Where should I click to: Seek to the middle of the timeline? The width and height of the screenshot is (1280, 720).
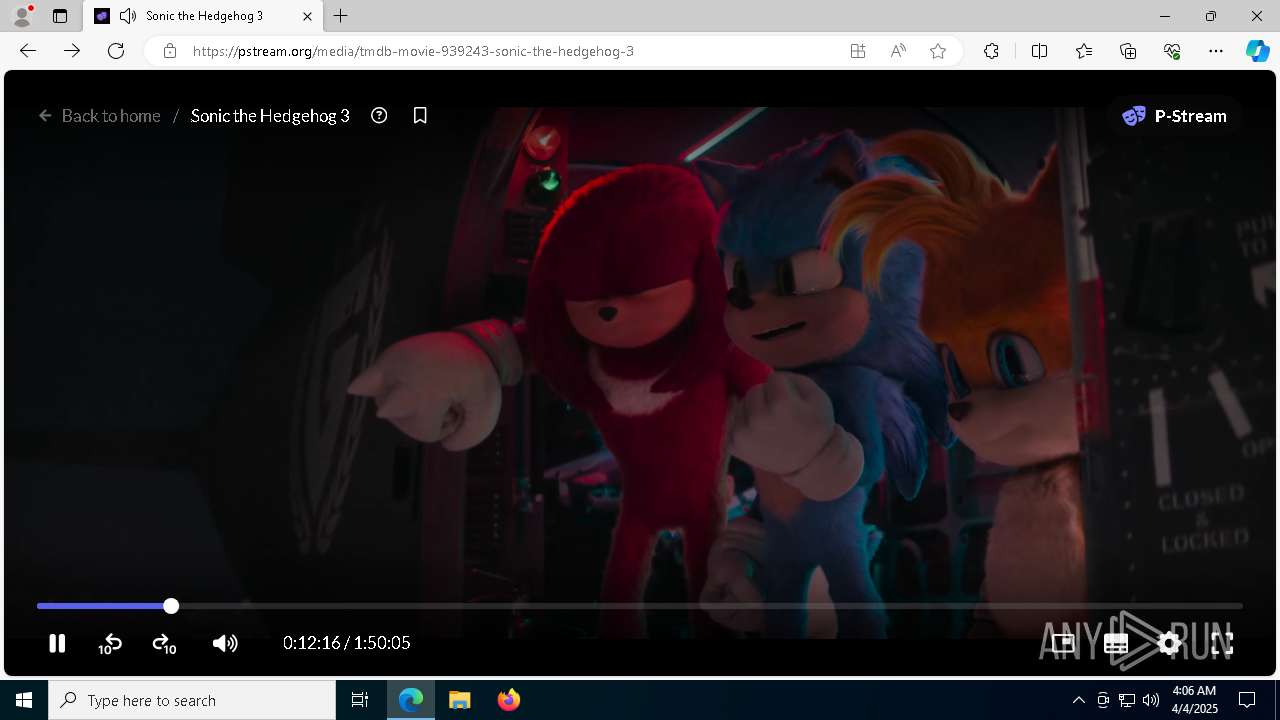tap(640, 606)
